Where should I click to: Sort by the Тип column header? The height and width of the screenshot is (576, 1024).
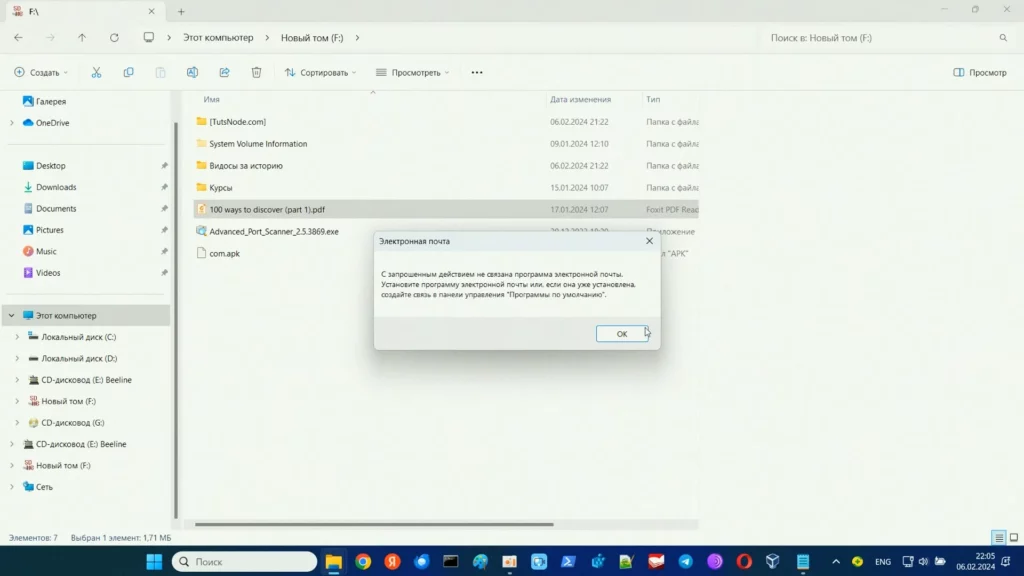(x=653, y=99)
